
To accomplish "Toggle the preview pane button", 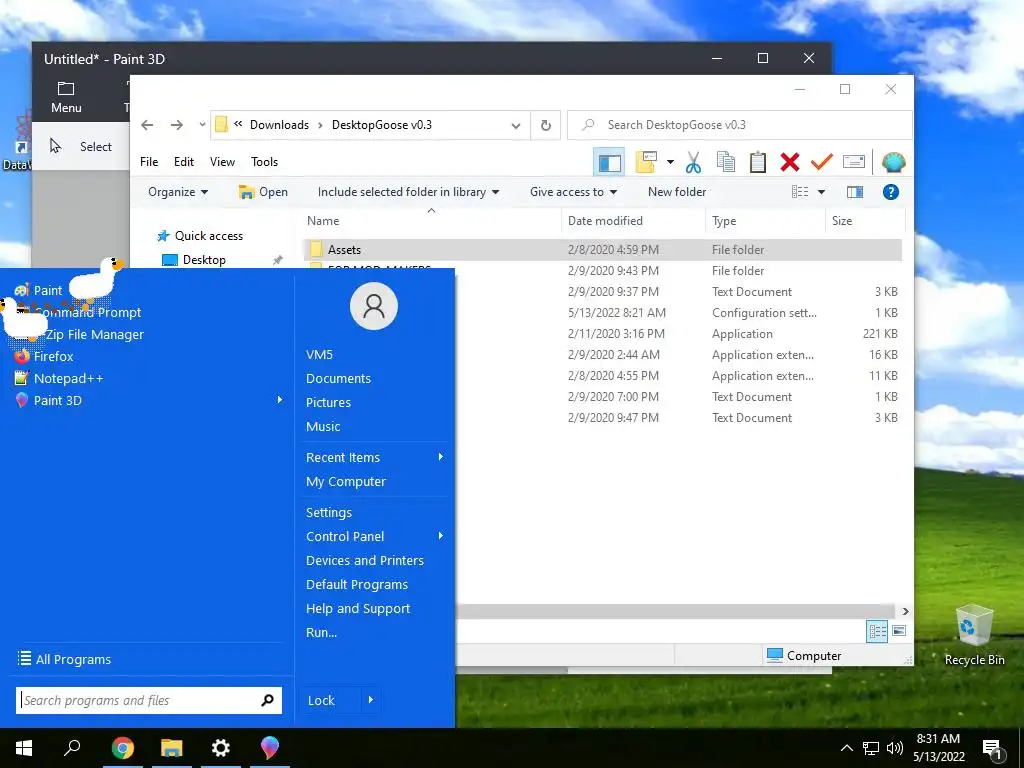I will click(x=855, y=192).
